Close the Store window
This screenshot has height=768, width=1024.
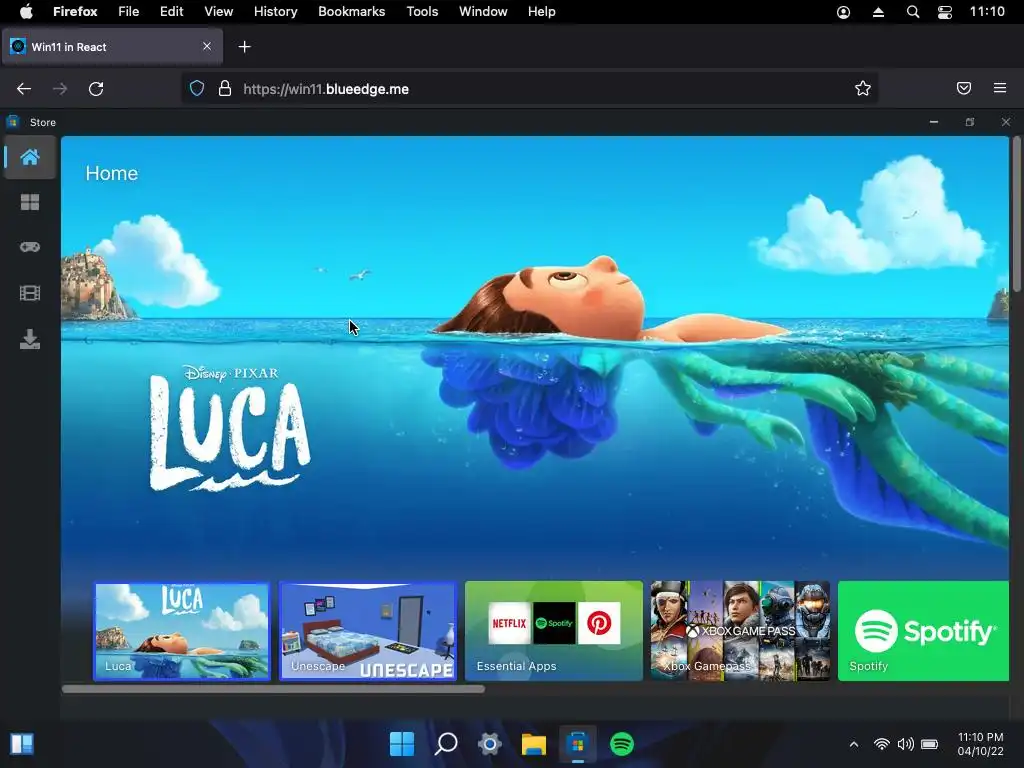point(1006,122)
